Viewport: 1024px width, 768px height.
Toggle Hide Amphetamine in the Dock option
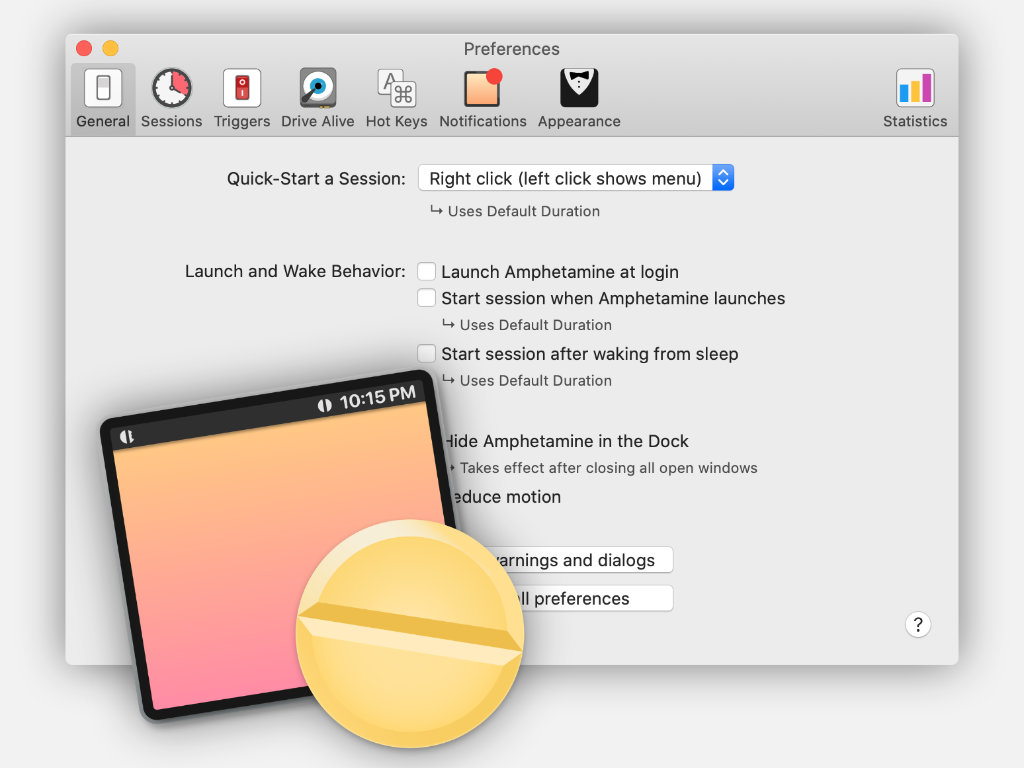tap(566, 441)
